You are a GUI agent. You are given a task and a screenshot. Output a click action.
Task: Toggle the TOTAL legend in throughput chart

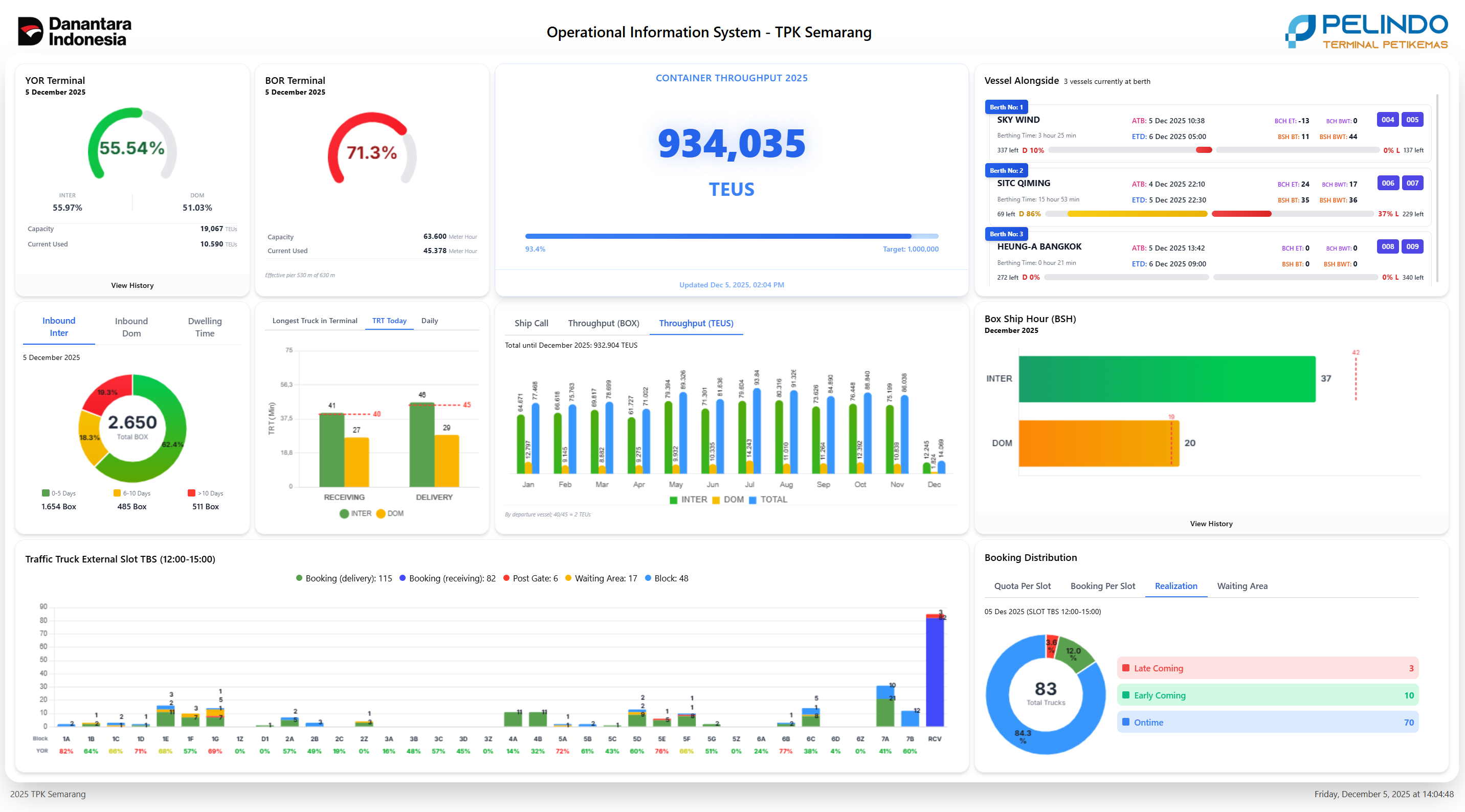tap(768, 499)
